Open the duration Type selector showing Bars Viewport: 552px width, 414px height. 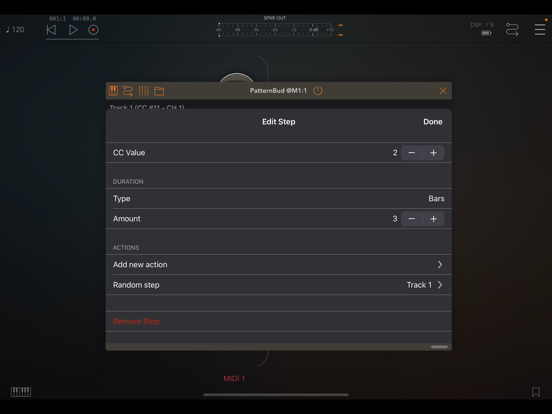[279, 199]
